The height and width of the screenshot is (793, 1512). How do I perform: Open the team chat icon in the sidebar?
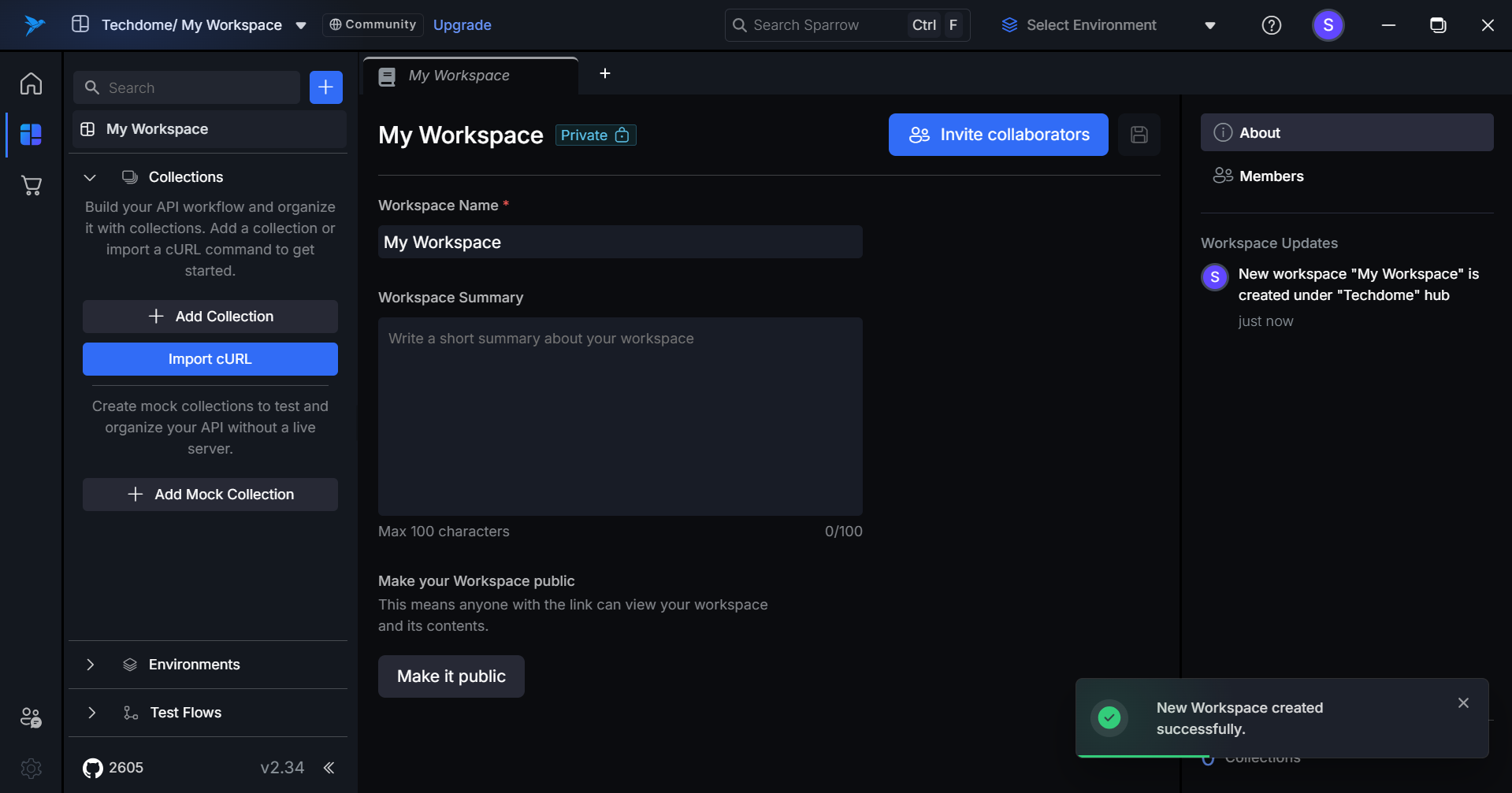coord(31,717)
